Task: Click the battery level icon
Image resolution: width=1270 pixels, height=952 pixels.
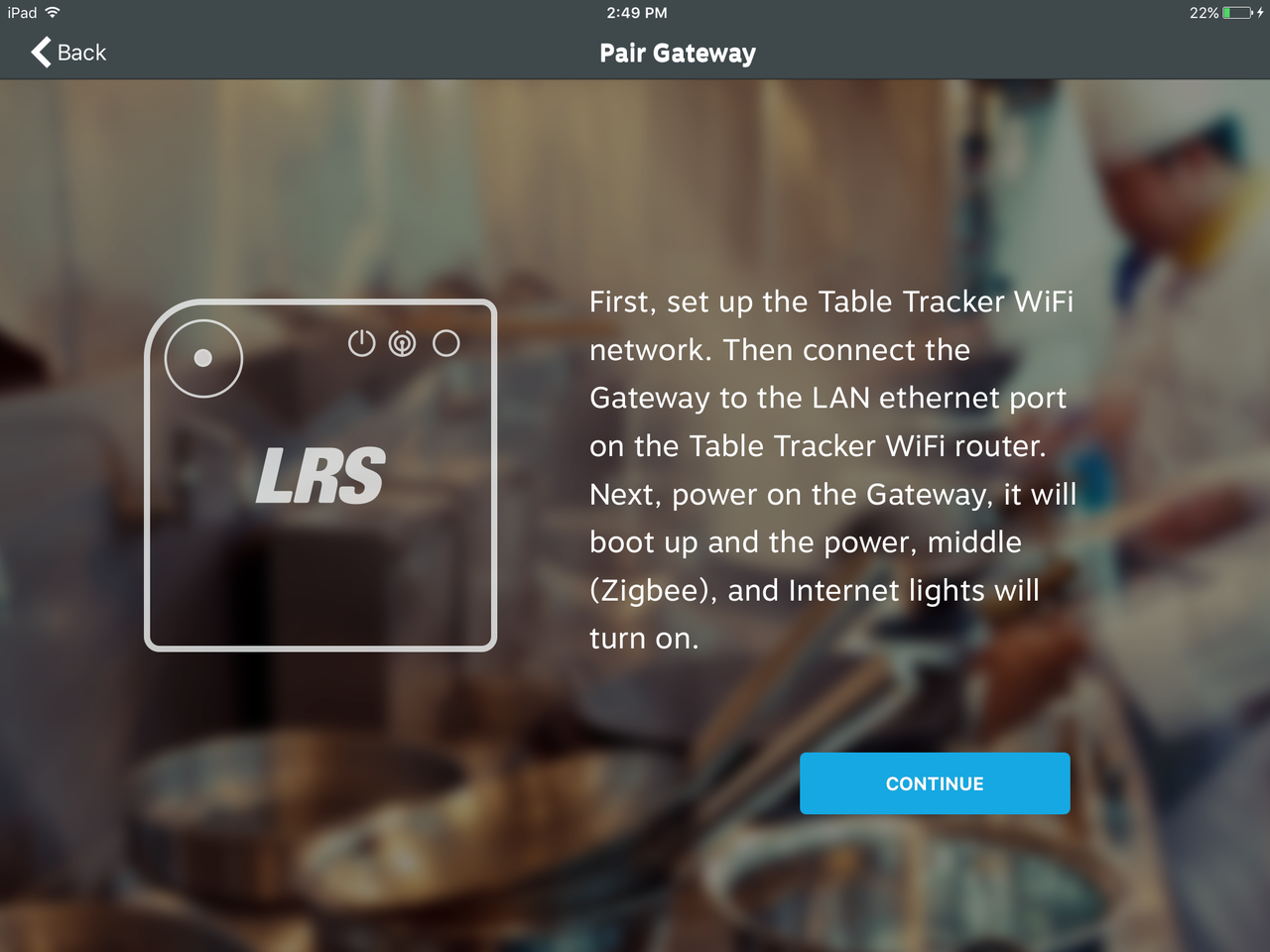Action: (x=1237, y=13)
